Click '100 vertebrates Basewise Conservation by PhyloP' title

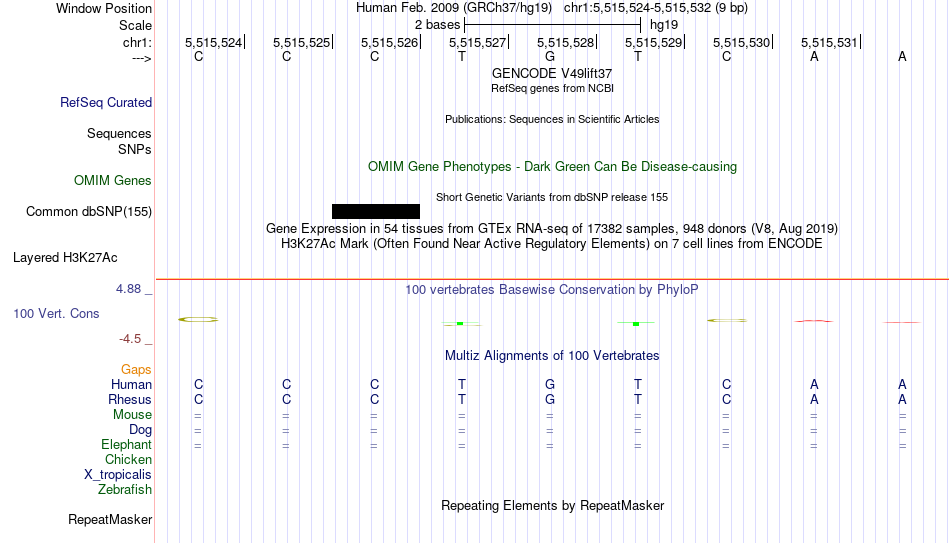552,290
